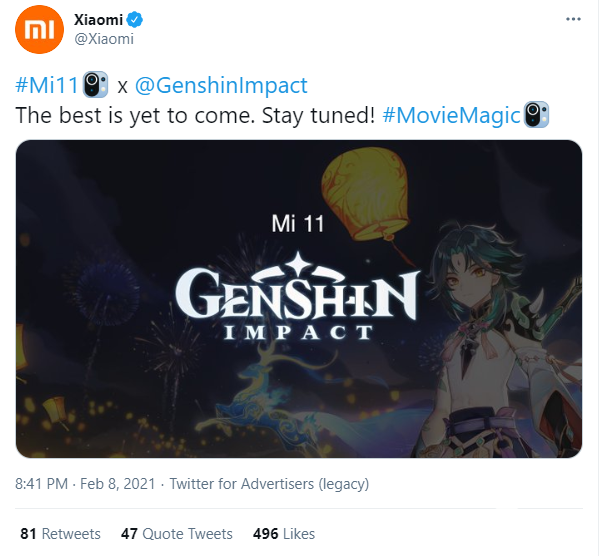Click the phone emoji after #MovieMagic
This screenshot has height=556, width=600.
point(536,114)
